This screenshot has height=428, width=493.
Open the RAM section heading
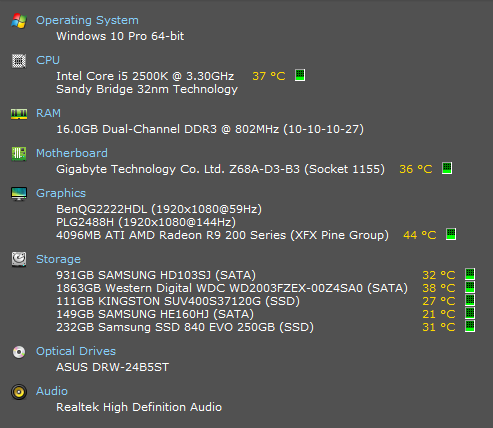(48, 113)
